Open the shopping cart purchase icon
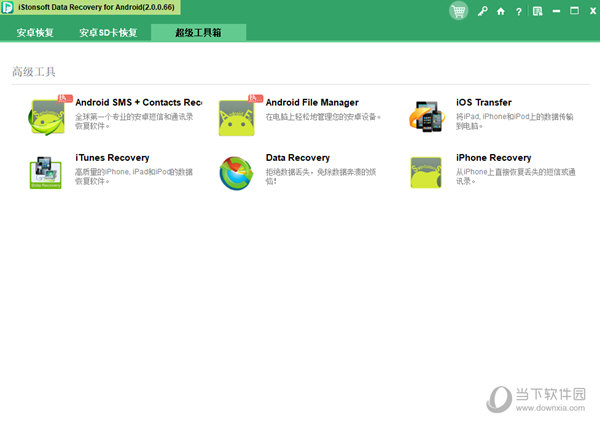This screenshot has height=426, width=600. [458, 11]
